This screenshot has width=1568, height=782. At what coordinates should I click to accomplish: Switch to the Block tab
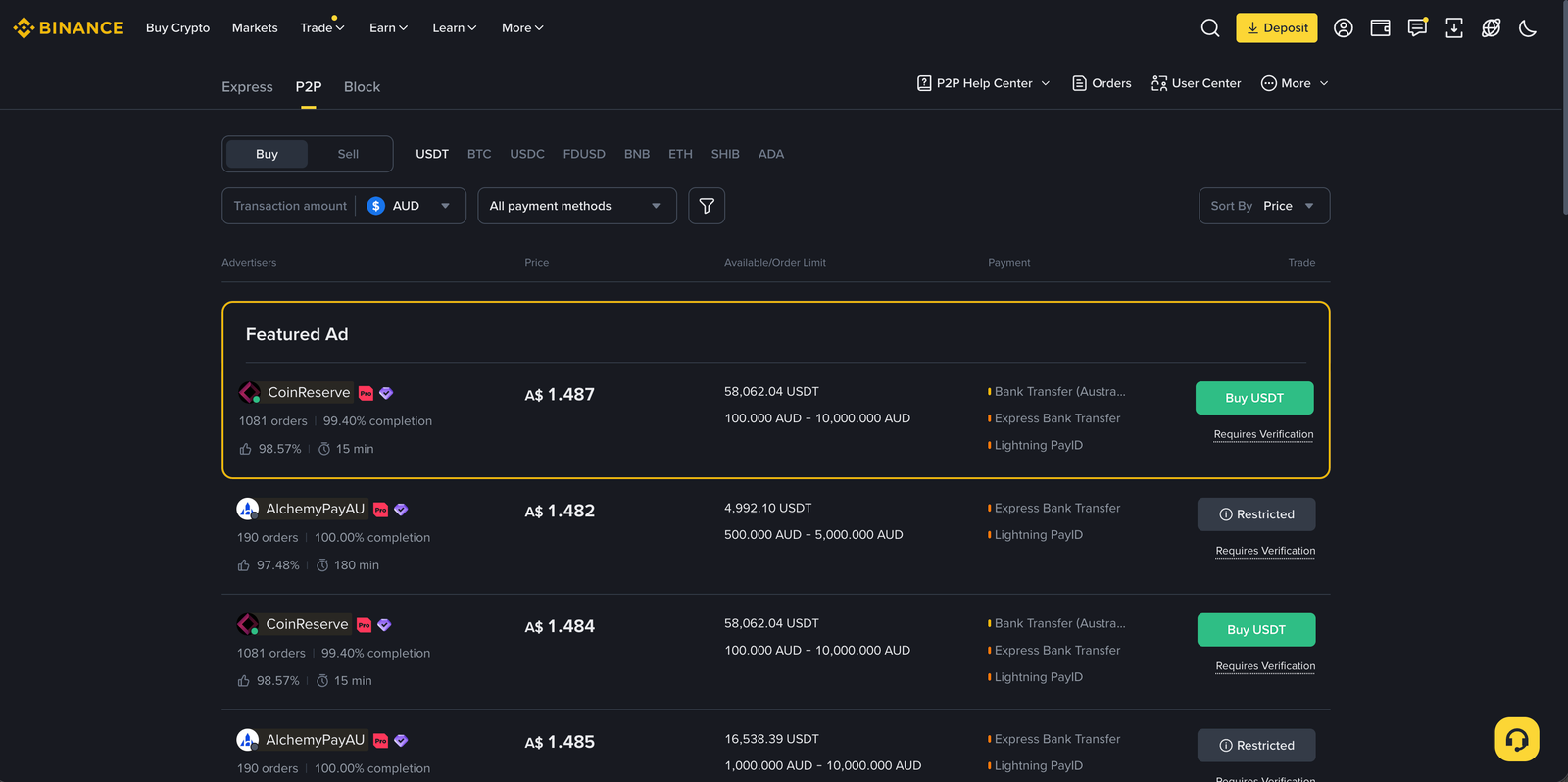tap(362, 87)
